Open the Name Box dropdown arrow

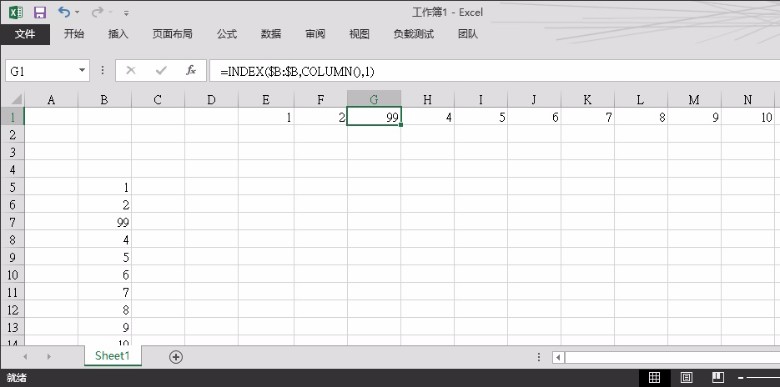(82, 71)
